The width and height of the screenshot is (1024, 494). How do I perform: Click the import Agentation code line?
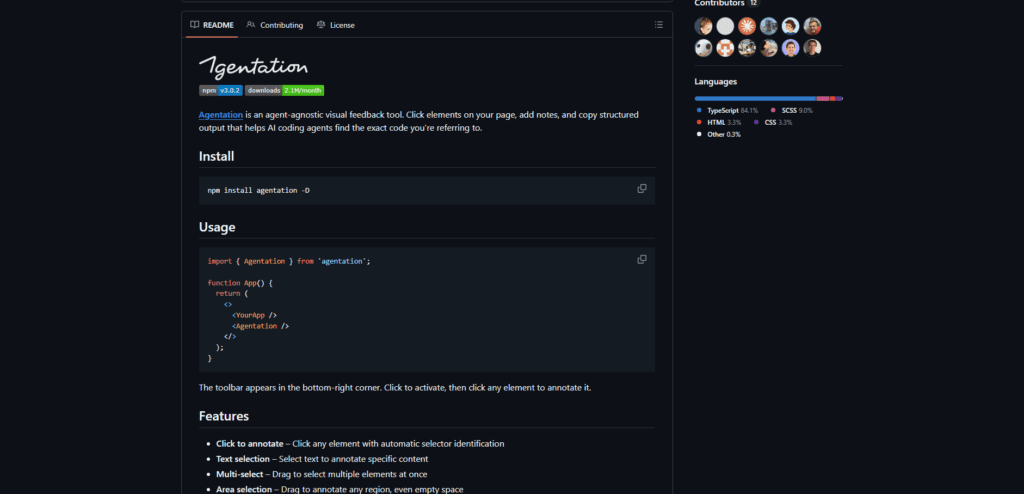tap(289, 261)
